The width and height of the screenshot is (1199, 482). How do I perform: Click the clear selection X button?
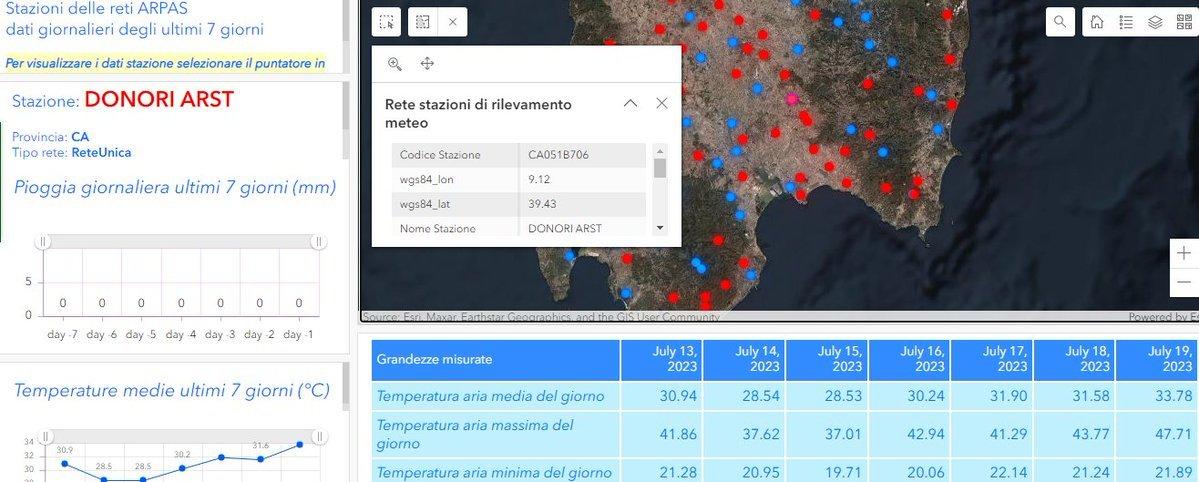[x=452, y=21]
